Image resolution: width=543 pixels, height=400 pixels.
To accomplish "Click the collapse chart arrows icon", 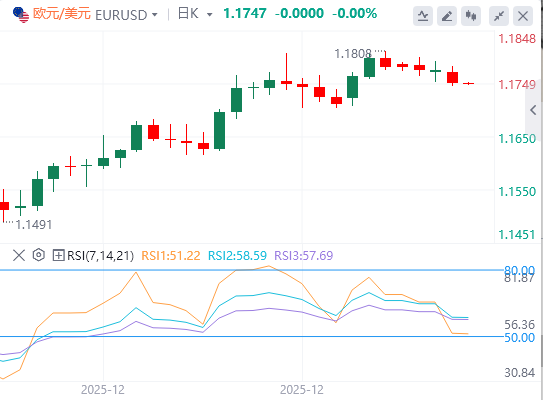I will pos(499,16).
